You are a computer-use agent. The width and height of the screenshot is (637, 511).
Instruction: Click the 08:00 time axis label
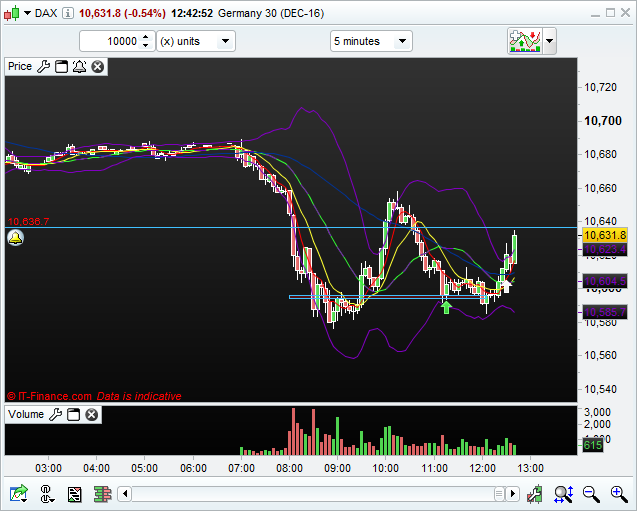tap(289, 468)
